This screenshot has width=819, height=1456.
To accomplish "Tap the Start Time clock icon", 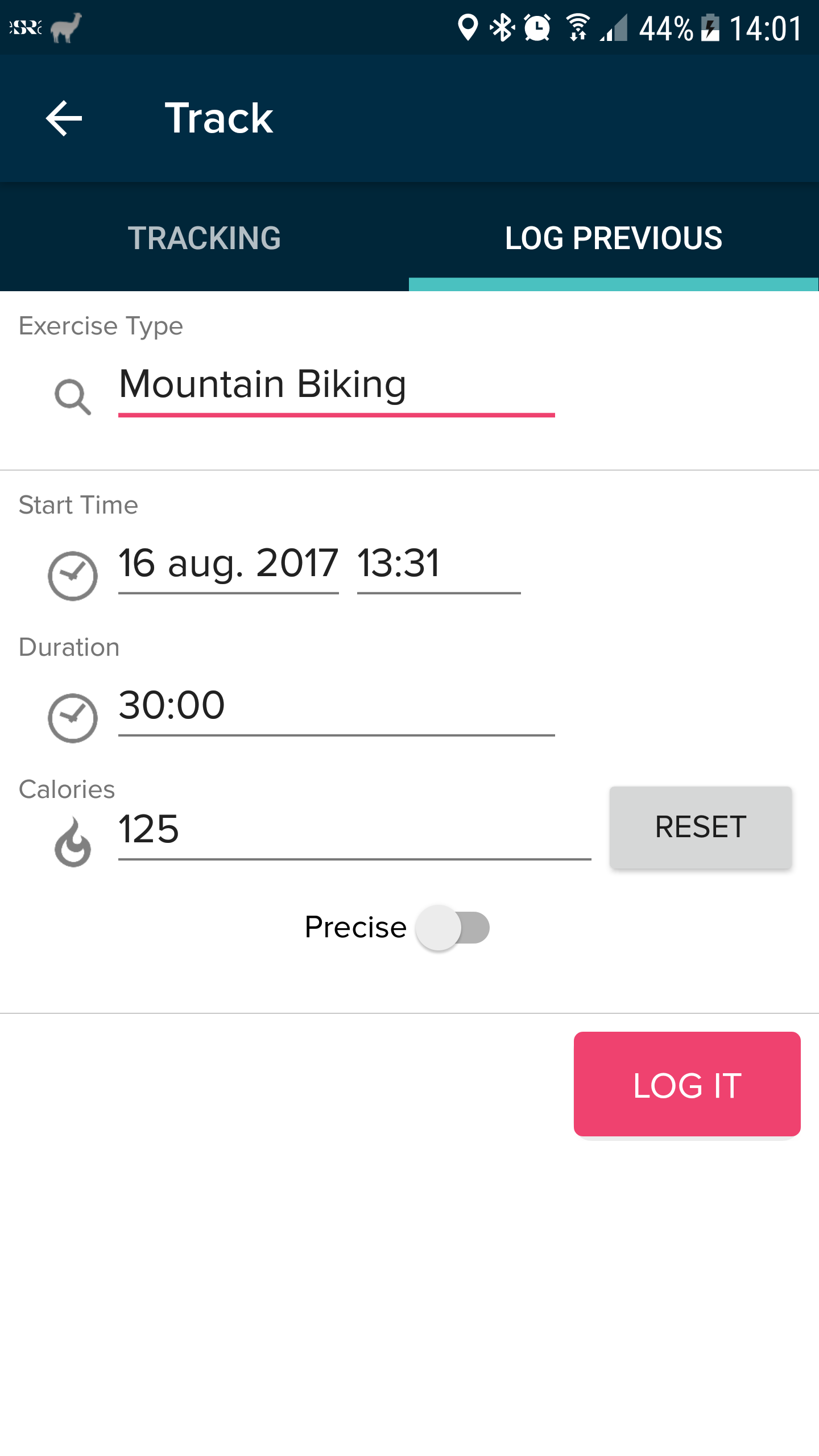I will (x=73, y=576).
